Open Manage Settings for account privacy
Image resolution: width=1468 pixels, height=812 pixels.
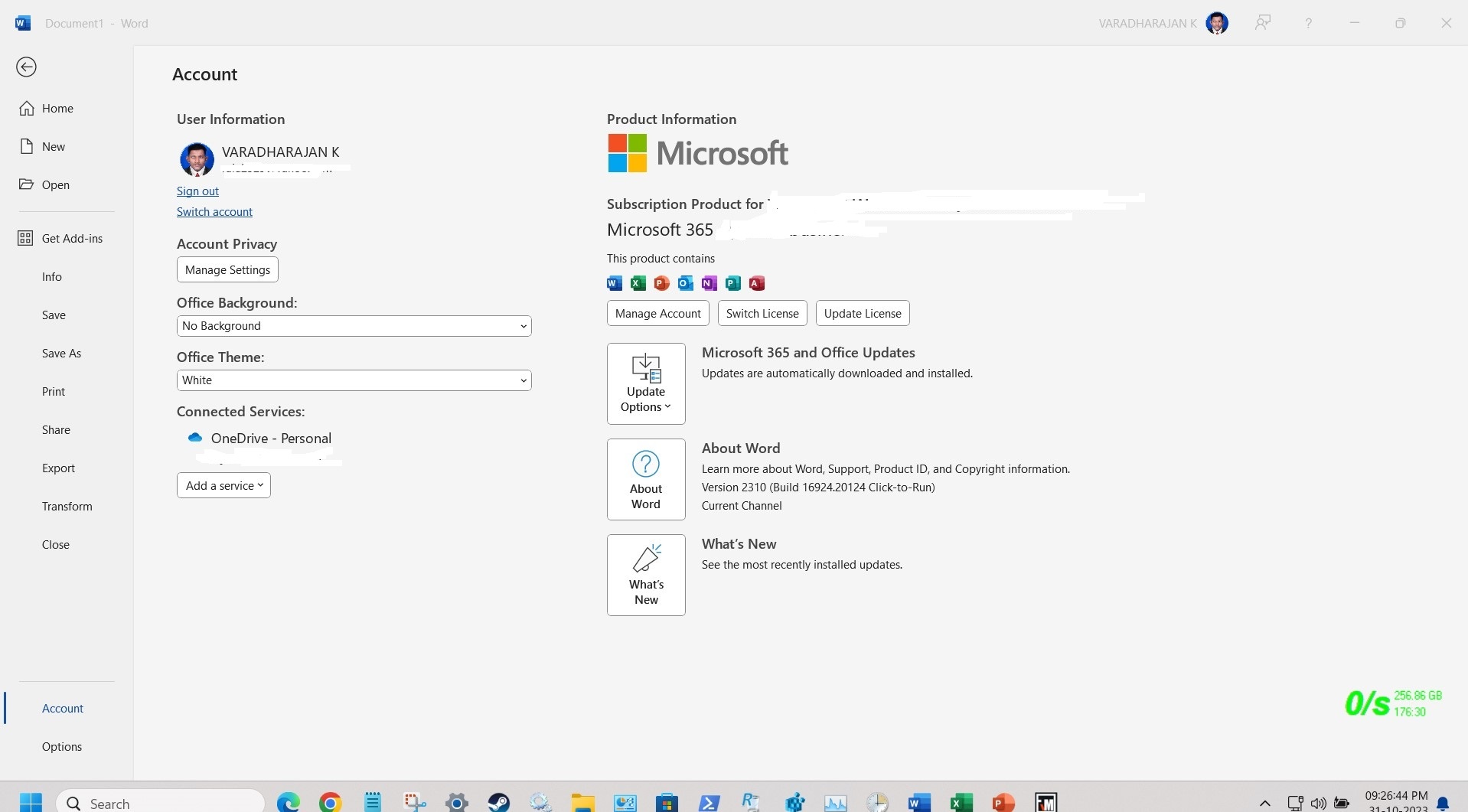tap(227, 270)
